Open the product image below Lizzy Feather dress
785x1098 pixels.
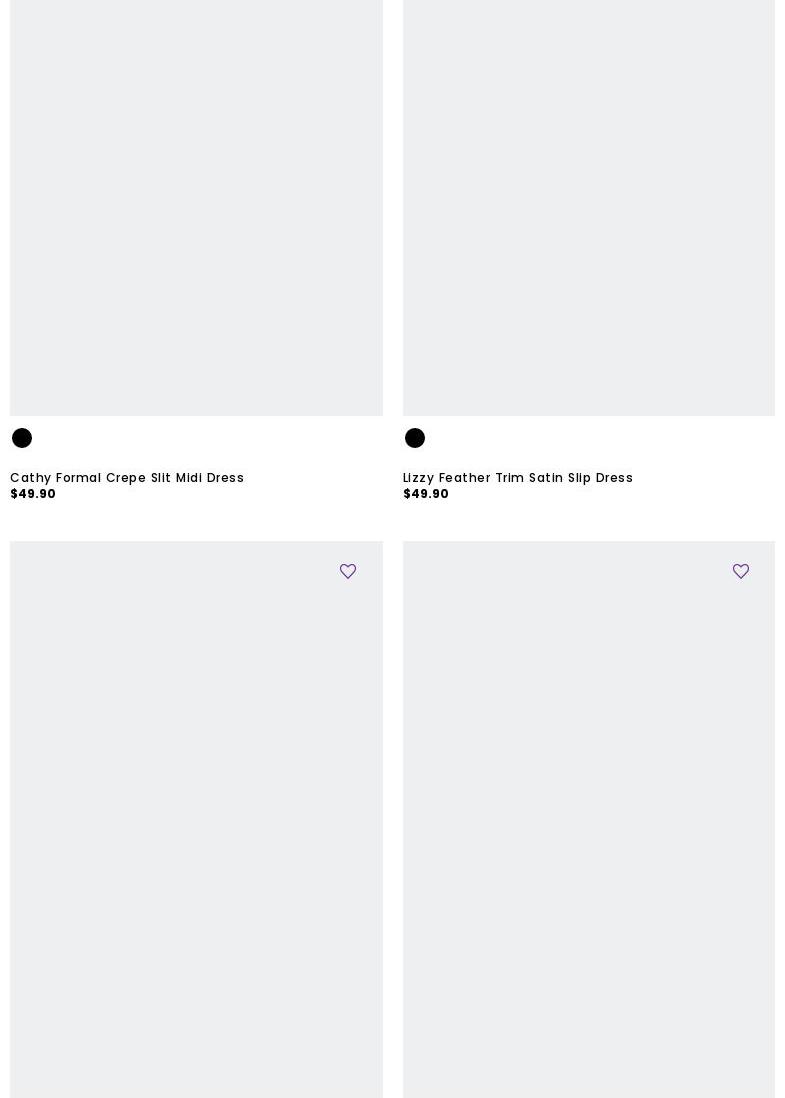[x=588, y=819]
